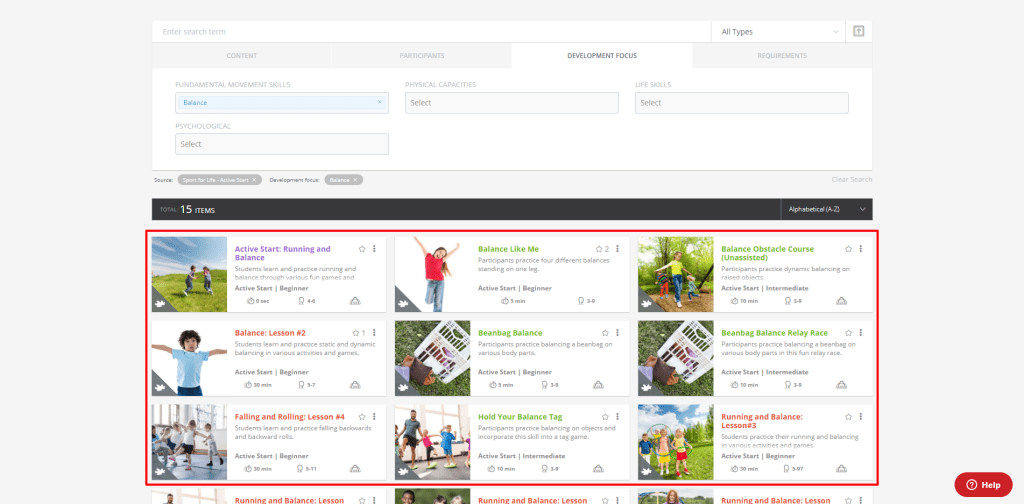
Task: Click the facility icon on Falling and Rolling: Lesson #4
Action: pyautogui.click(x=355, y=469)
